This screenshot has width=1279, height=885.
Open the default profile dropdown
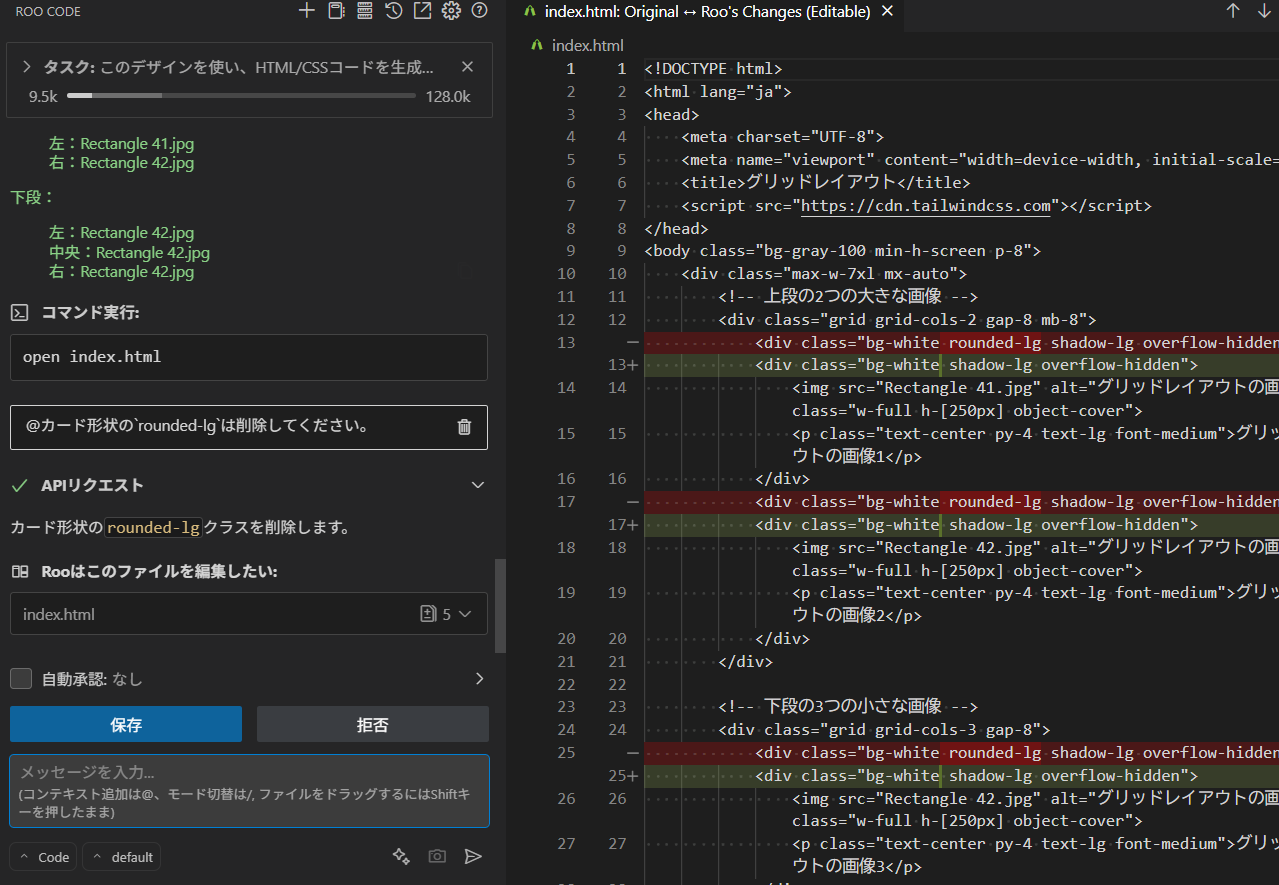122,857
